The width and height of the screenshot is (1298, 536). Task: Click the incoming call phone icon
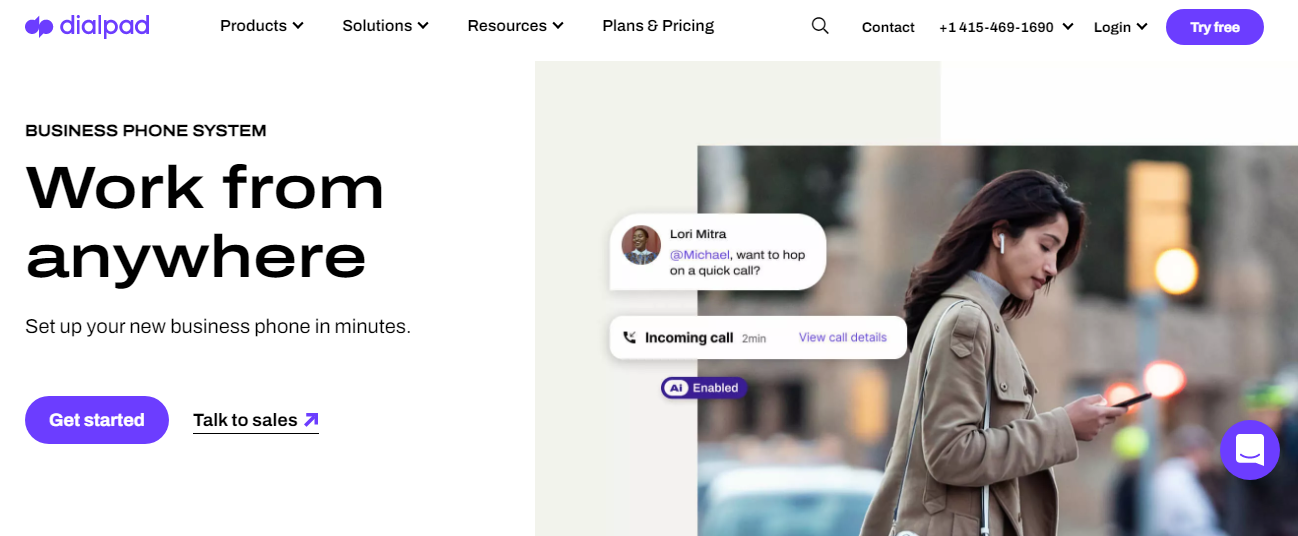tap(629, 338)
